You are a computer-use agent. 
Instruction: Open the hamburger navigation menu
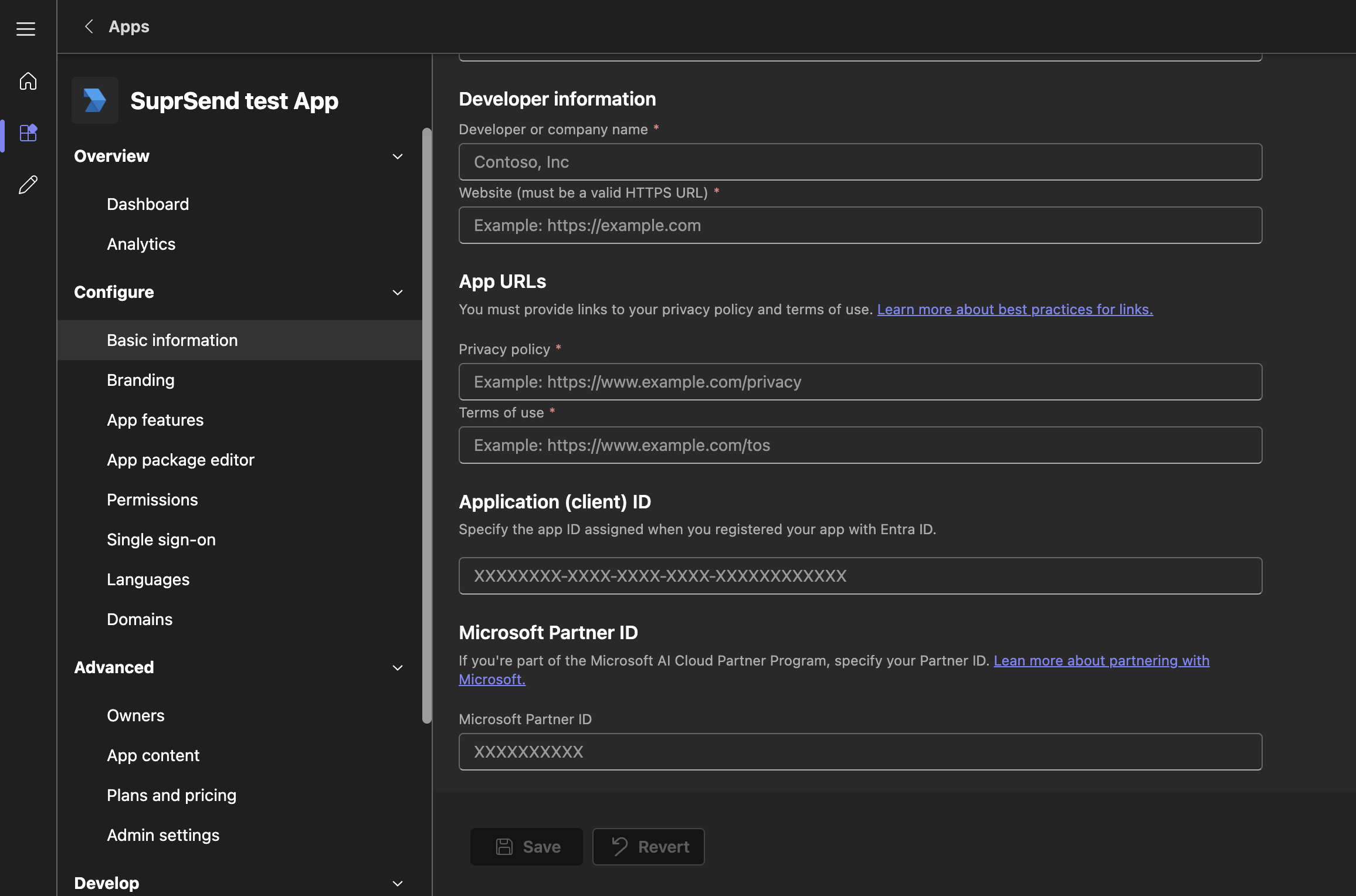pos(26,29)
